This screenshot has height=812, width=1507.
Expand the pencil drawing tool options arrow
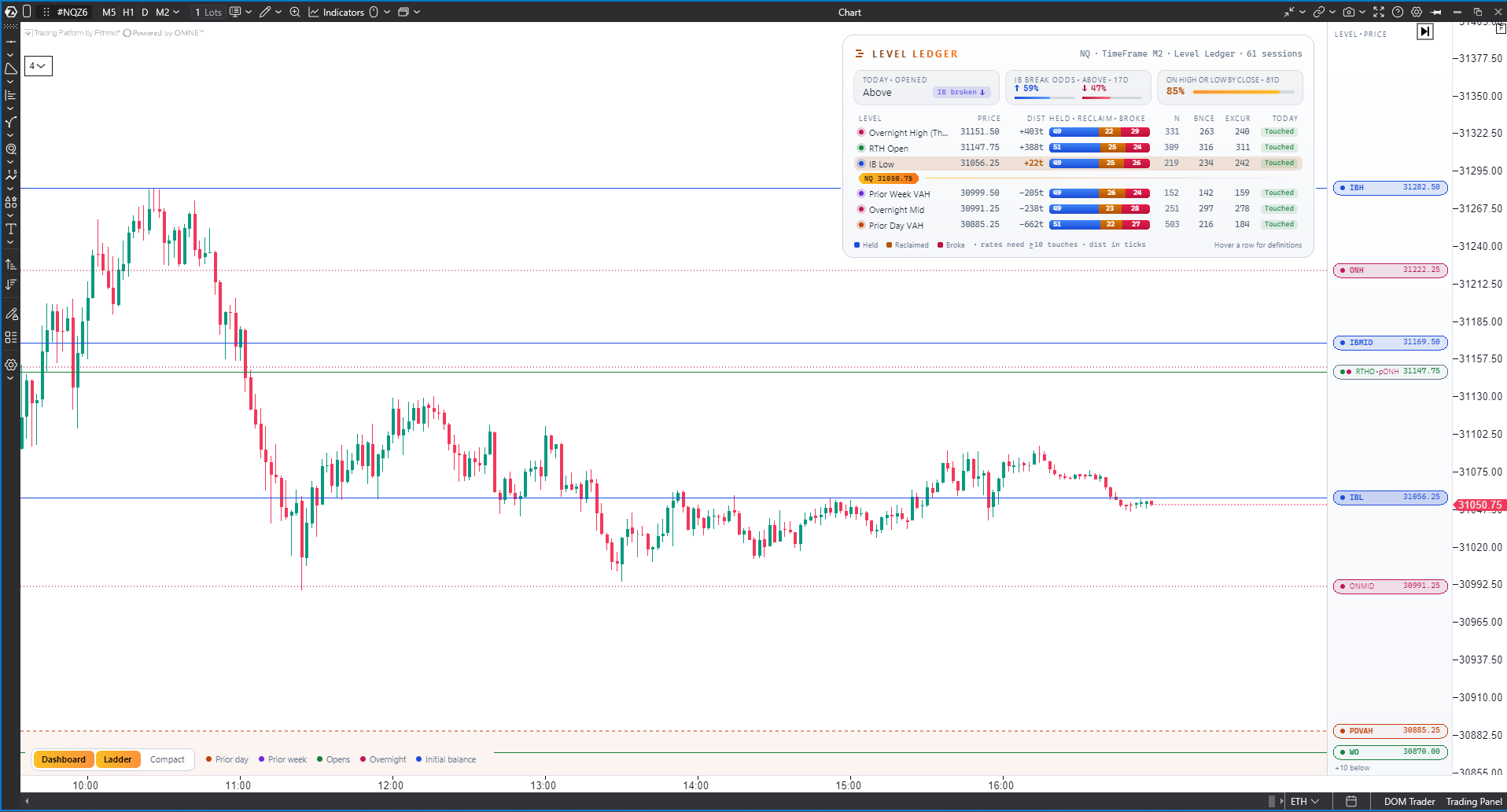278,12
